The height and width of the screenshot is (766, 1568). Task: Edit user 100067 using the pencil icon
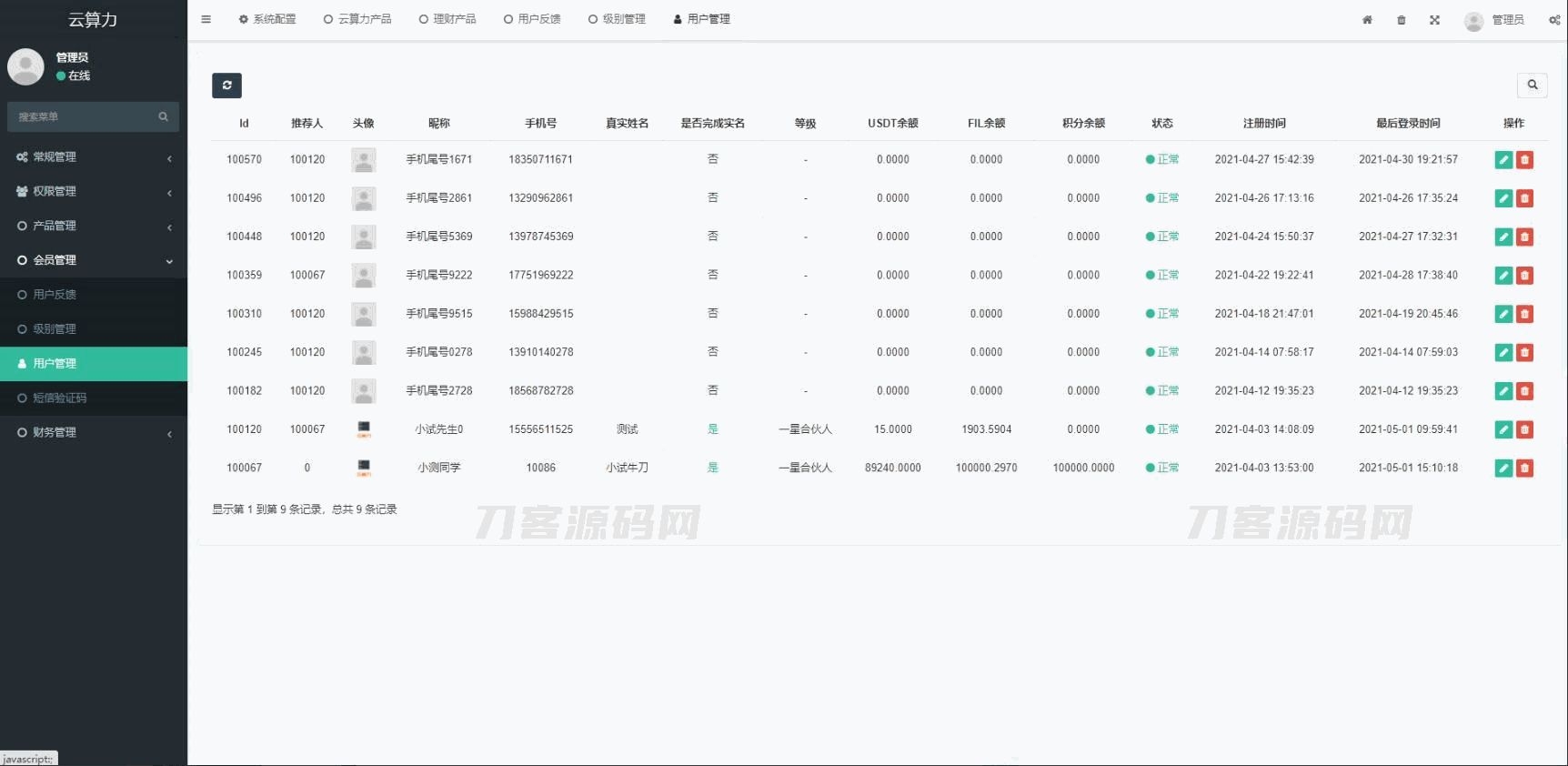1503,469
